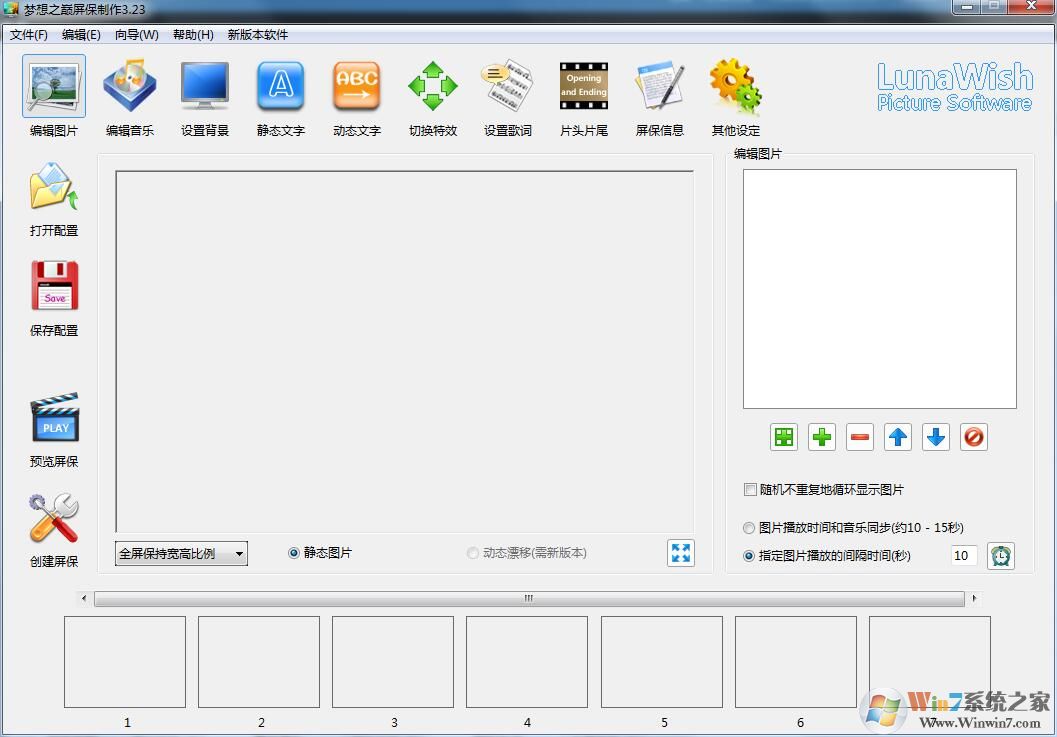Click the blue up arrow to reorder images
Image resolution: width=1057 pixels, height=737 pixels.
point(898,437)
